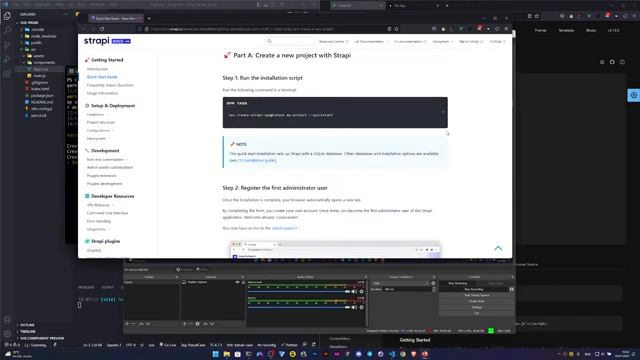Open Resource Center in Strapi docs nav
This screenshot has height=360, width=640.
[333, 41]
